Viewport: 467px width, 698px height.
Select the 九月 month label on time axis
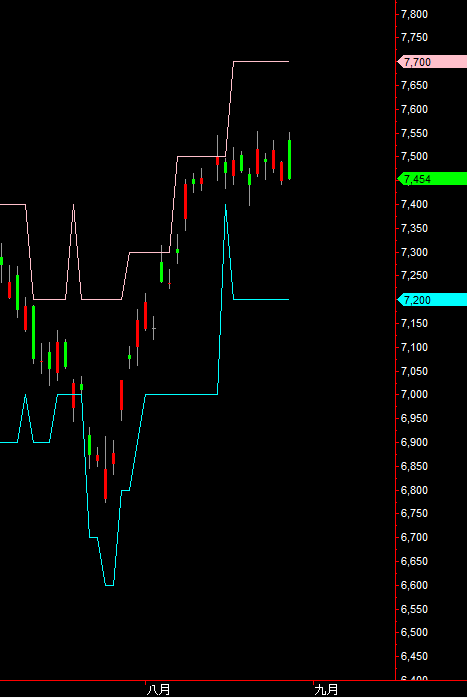click(x=326, y=690)
